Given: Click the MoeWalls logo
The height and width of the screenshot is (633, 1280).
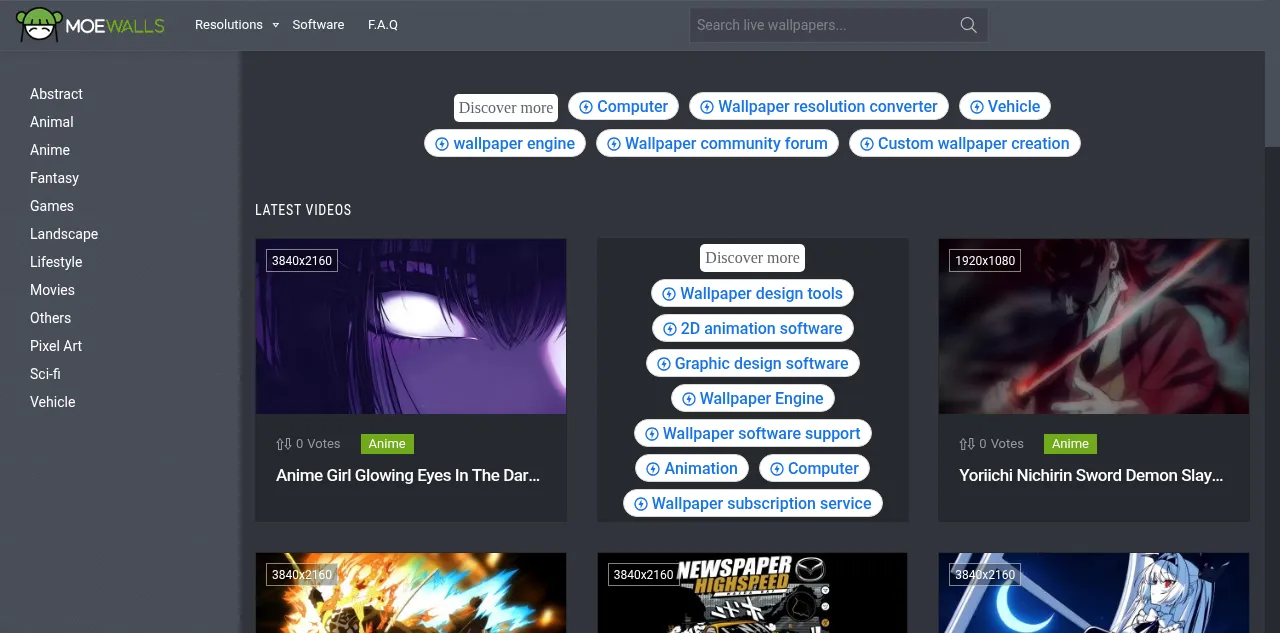Looking at the screenshot, I should (90, 25).
